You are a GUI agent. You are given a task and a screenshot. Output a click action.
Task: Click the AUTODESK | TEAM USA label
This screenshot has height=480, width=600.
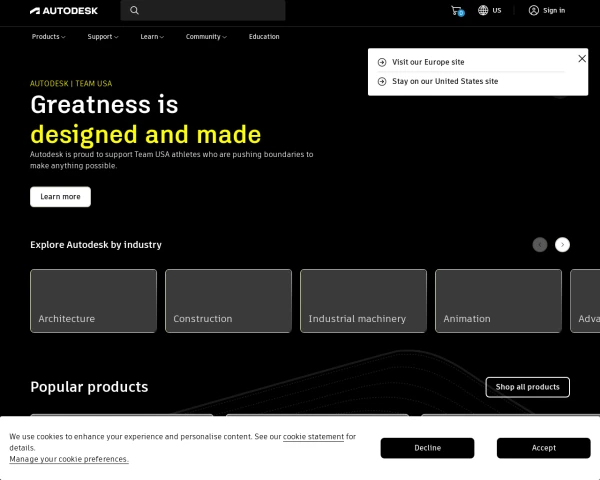pyautogui.click(x=71, y=83)
